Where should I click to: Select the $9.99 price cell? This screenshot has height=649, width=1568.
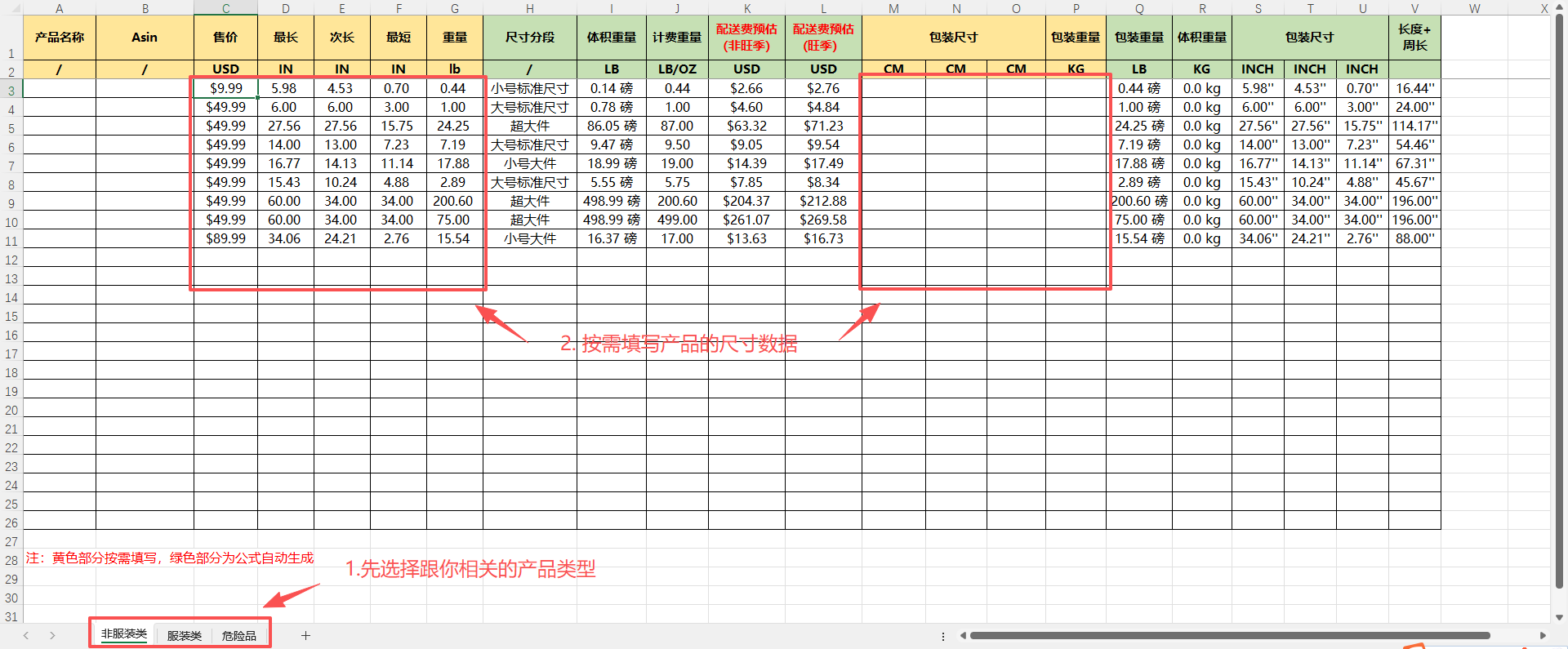[x=225, y=88]
